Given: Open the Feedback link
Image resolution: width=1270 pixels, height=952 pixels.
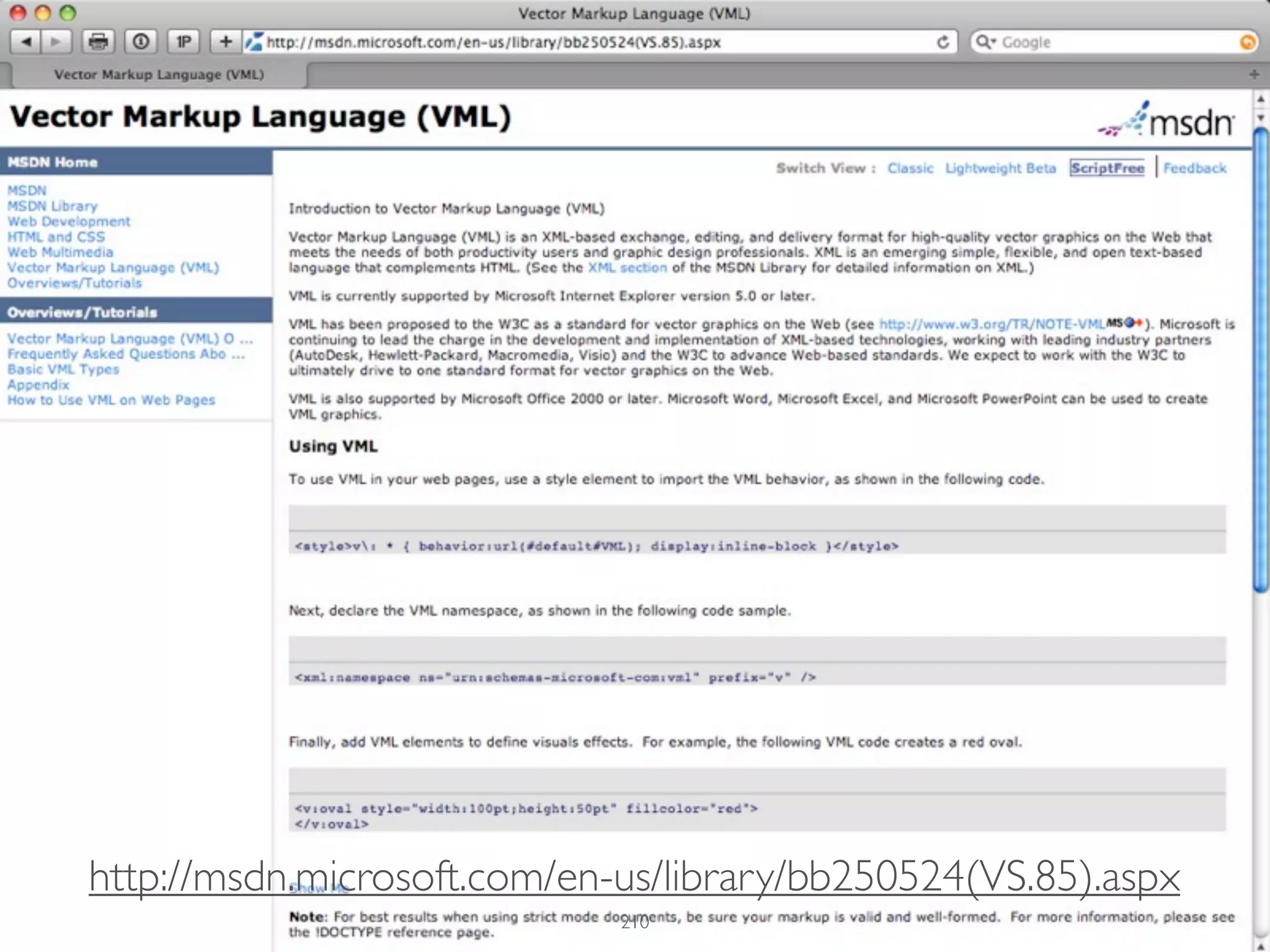Looking at the screenshot, I should [1194, 168].
